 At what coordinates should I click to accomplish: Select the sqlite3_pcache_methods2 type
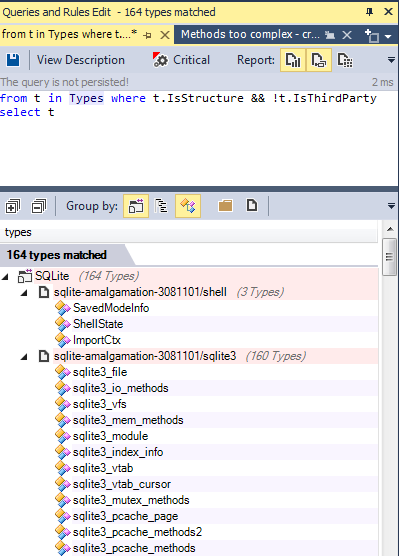138,532
